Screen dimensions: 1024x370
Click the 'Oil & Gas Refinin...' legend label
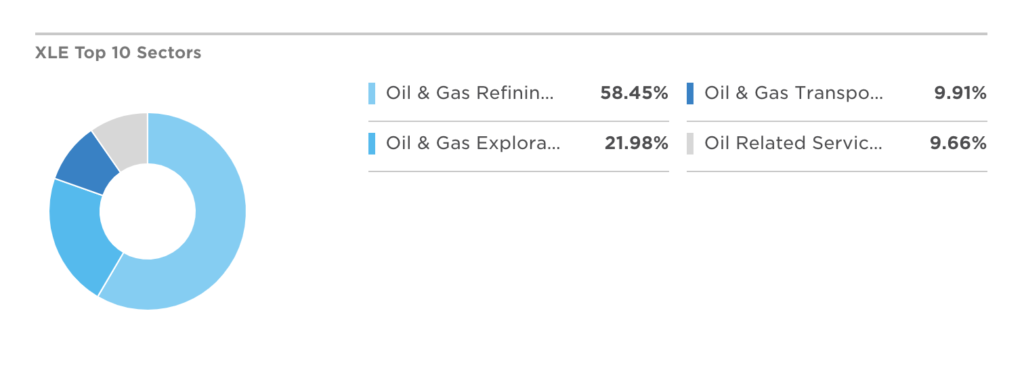pos(470,93)
